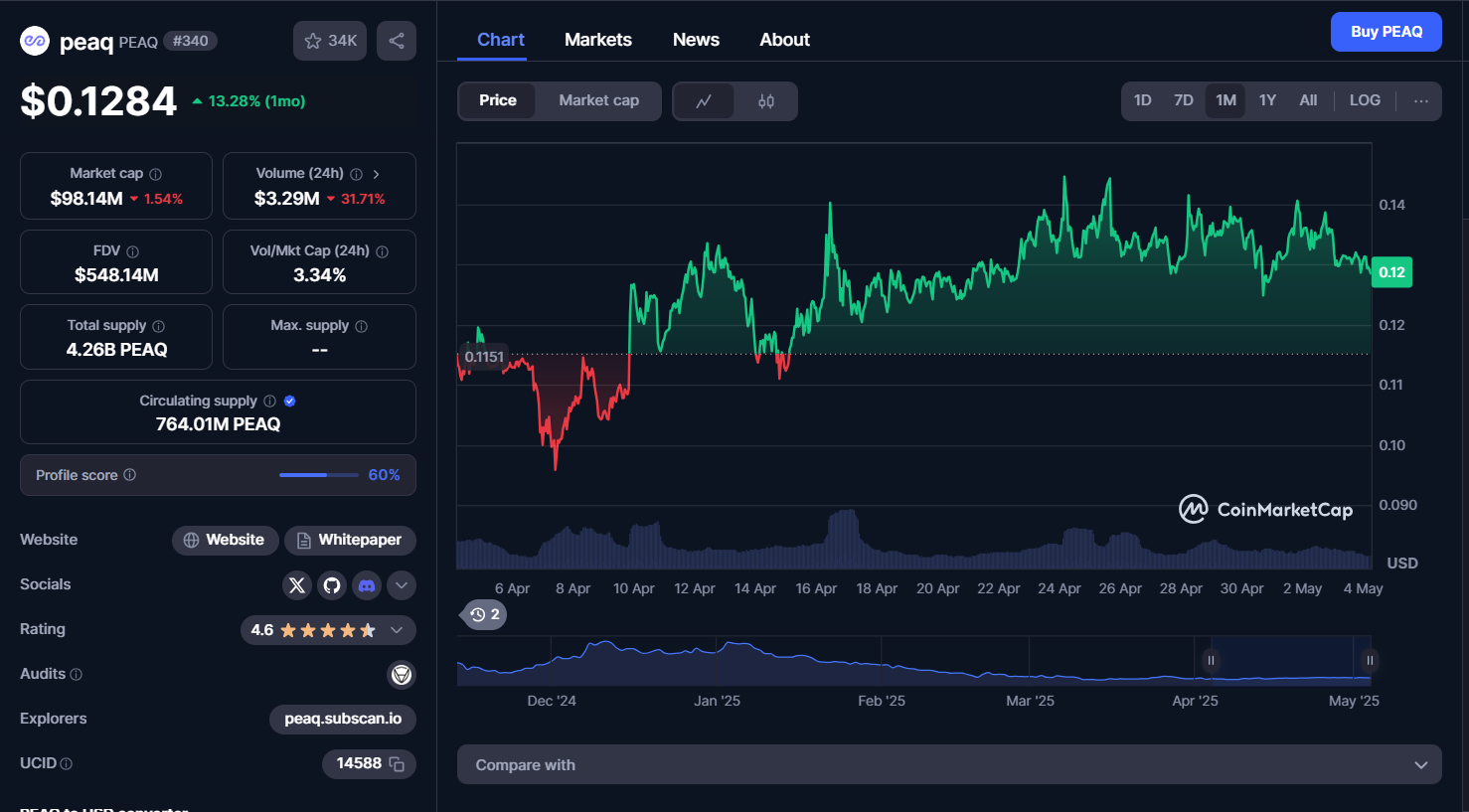Image resolution: width=1469 pixels, height=812 pixels.
Task: Open the GitHub social link
Action: point(332,585)
